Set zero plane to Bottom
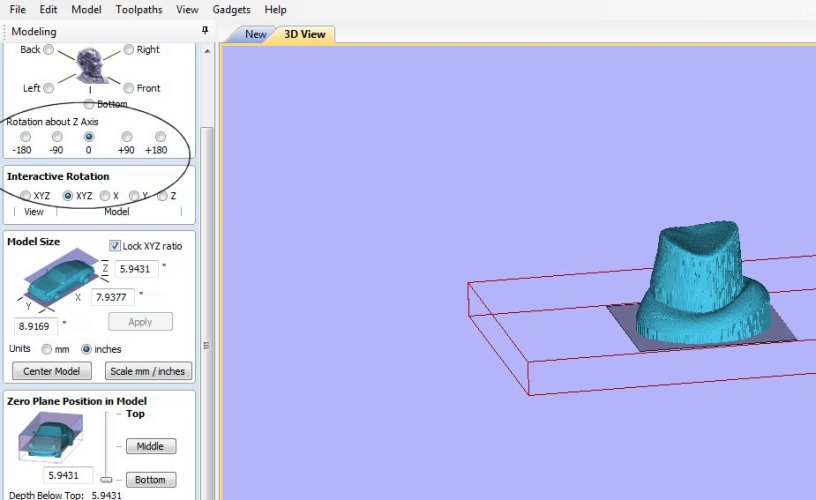 (150, 480)
